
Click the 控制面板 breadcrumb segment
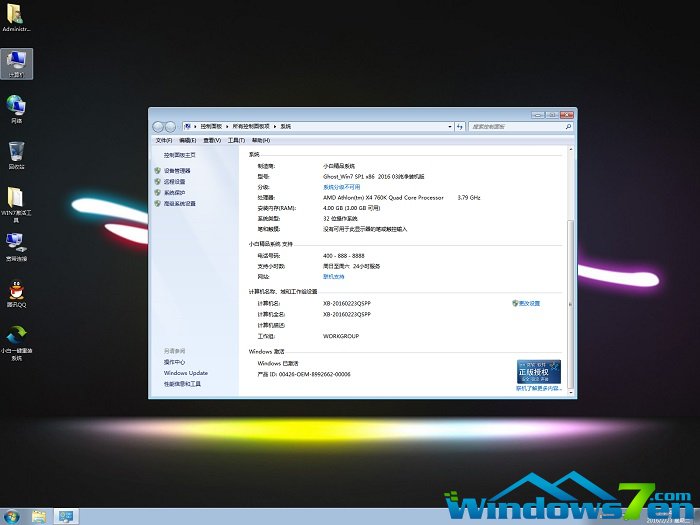[x=211, y=127]
